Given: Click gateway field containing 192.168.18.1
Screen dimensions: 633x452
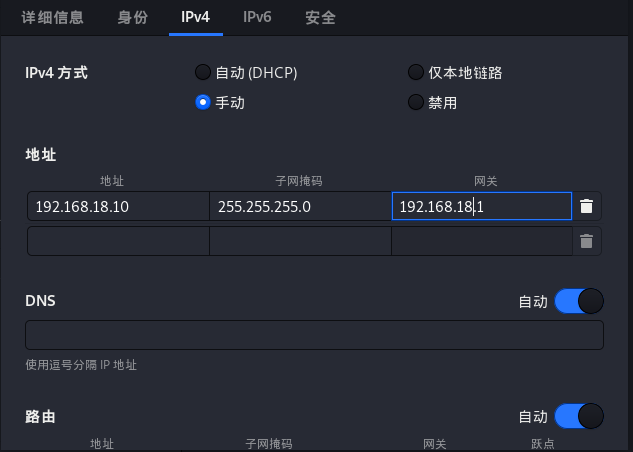Looking at the screenshot, I should [x=481, y=207].
